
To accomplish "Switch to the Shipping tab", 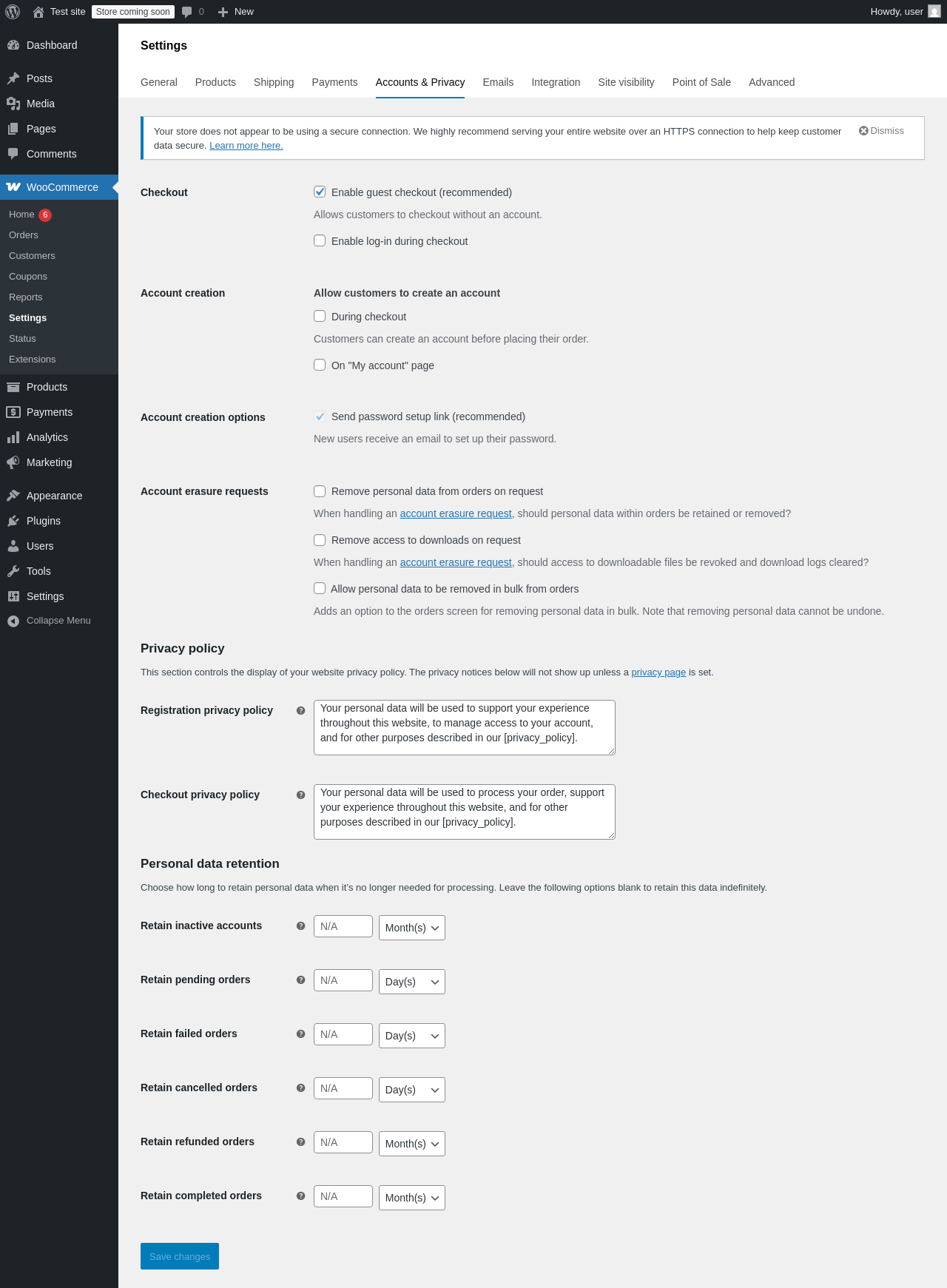I will [274, 82].
